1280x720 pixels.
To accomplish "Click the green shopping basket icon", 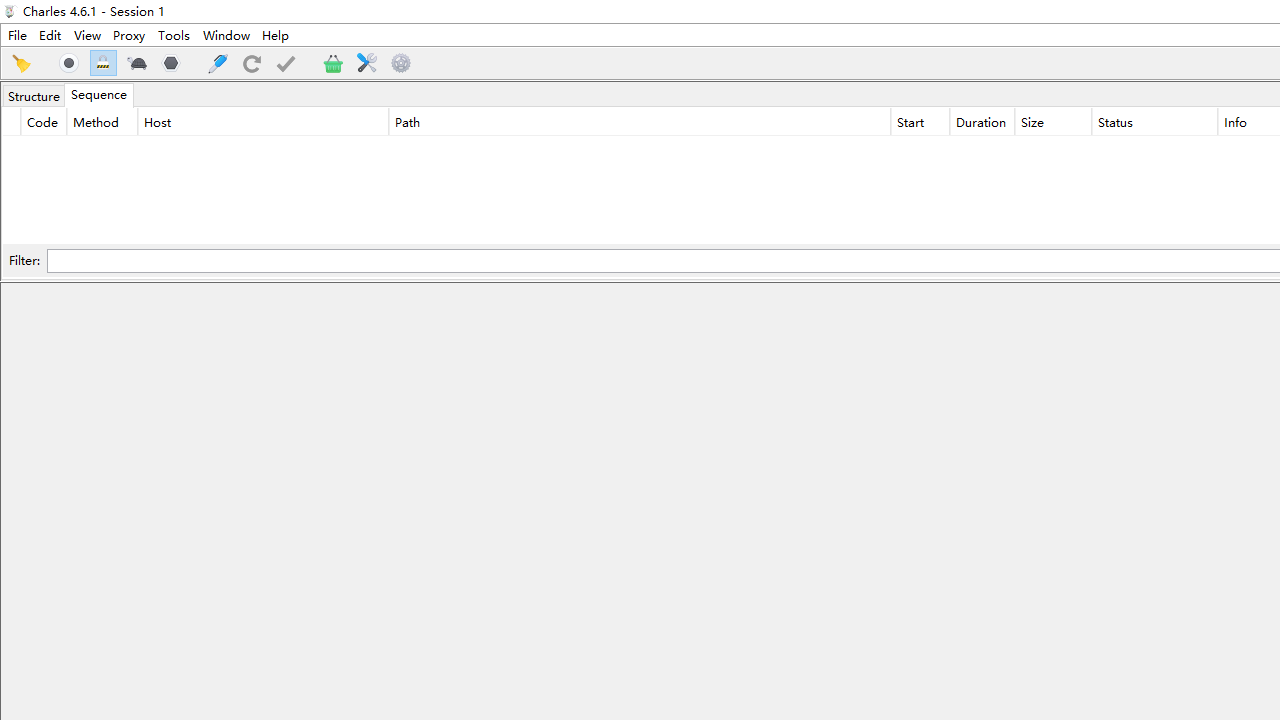I will pos(333,64).
